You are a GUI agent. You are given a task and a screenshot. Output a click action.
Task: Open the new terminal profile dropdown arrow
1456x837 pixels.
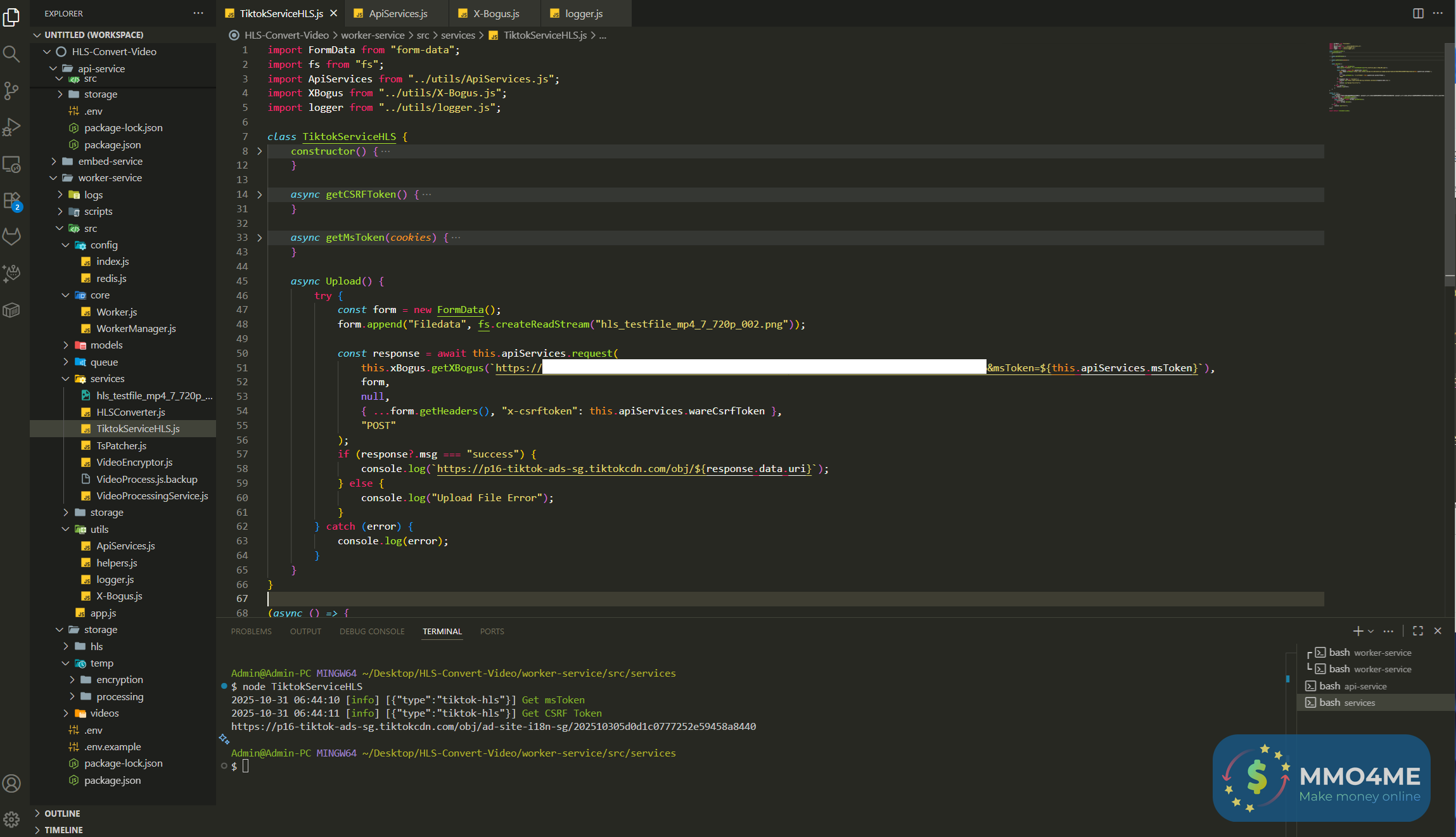[x=1371, y=631]
